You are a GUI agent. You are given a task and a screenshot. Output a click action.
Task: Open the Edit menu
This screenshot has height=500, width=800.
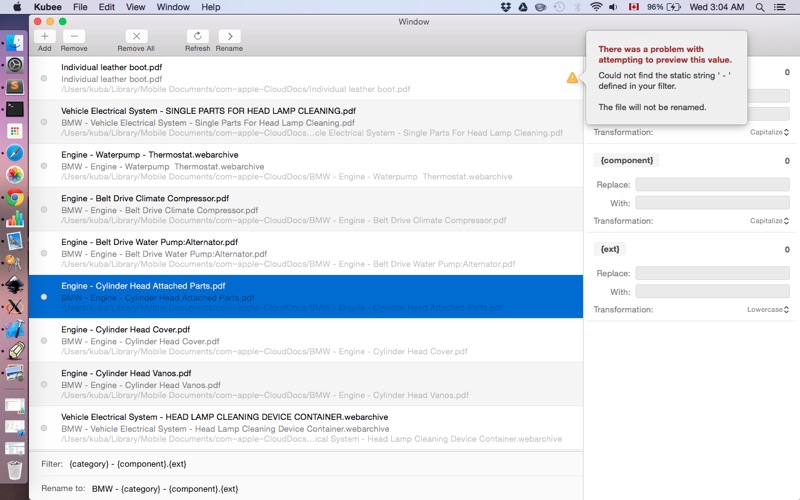107,7
